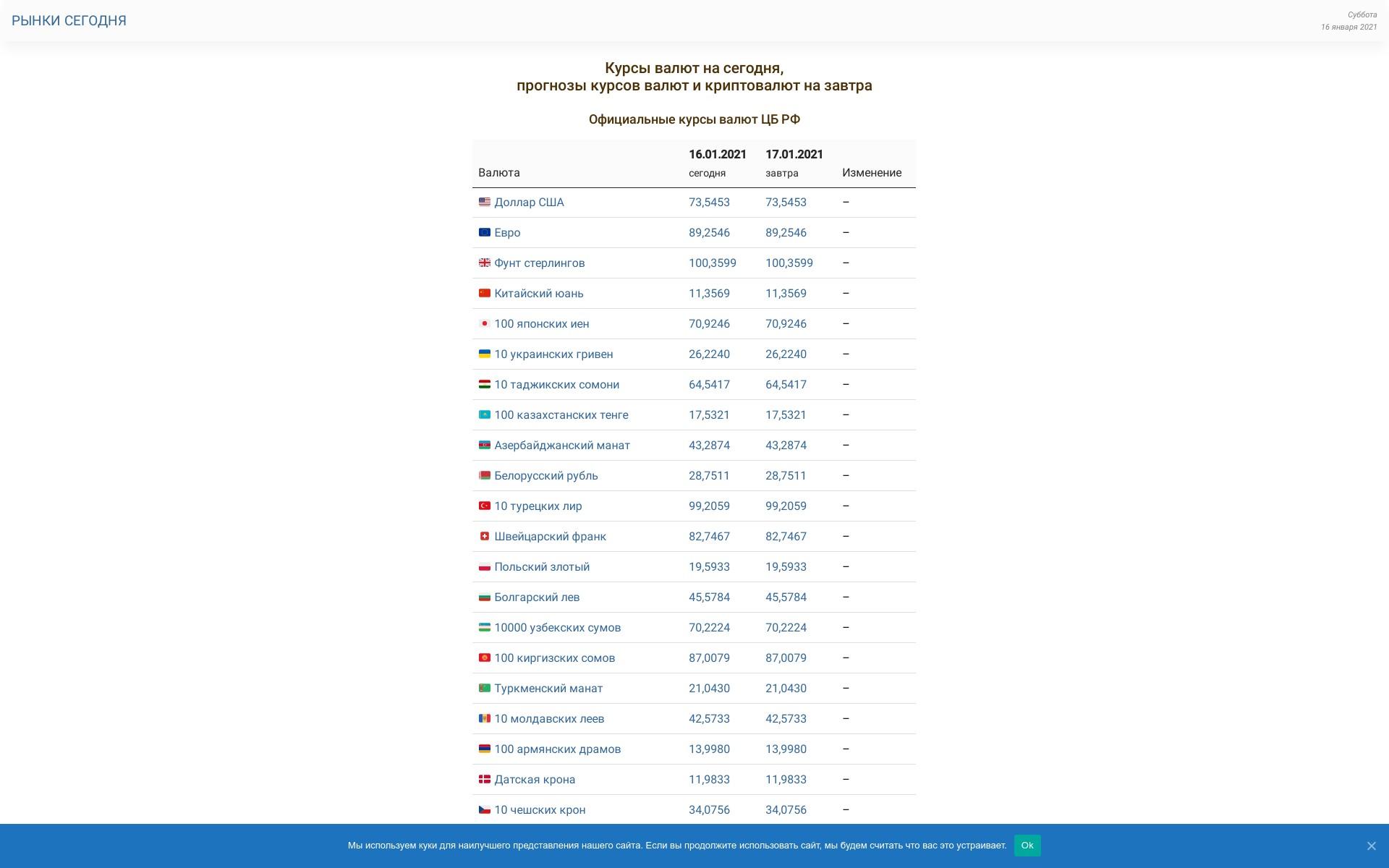Click the Tajikistan flag icon beside 10 таджикских сомони

click(x=485, y=384)
